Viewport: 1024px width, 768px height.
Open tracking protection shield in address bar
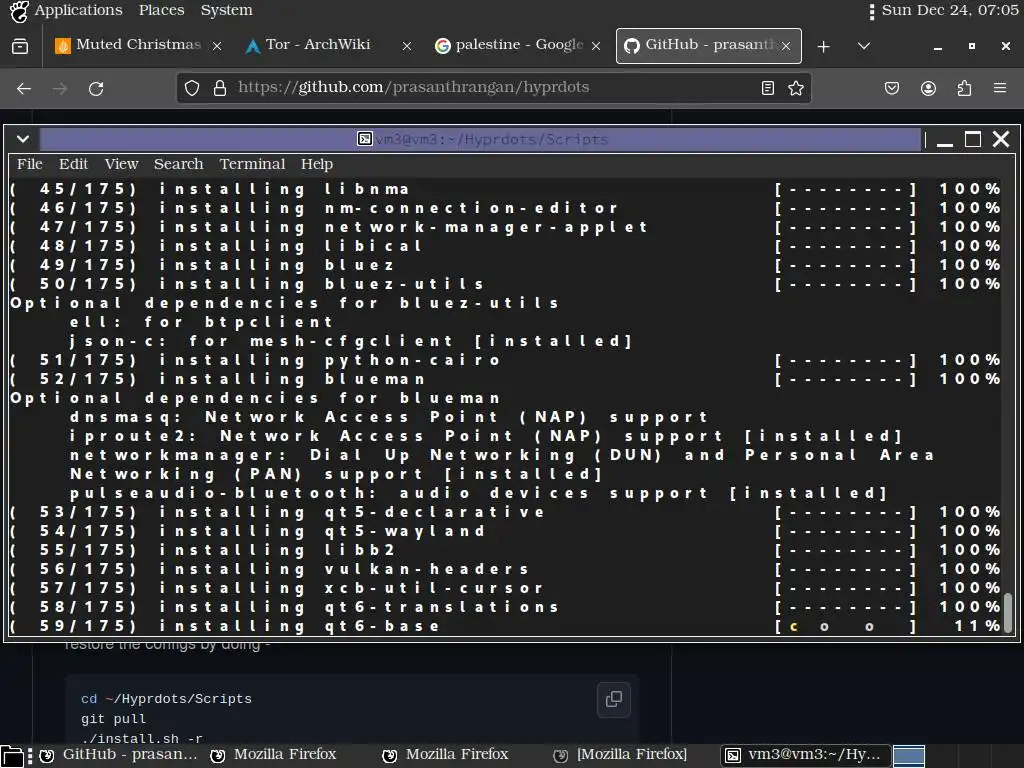pyautogui.click(x=191, y=88)
